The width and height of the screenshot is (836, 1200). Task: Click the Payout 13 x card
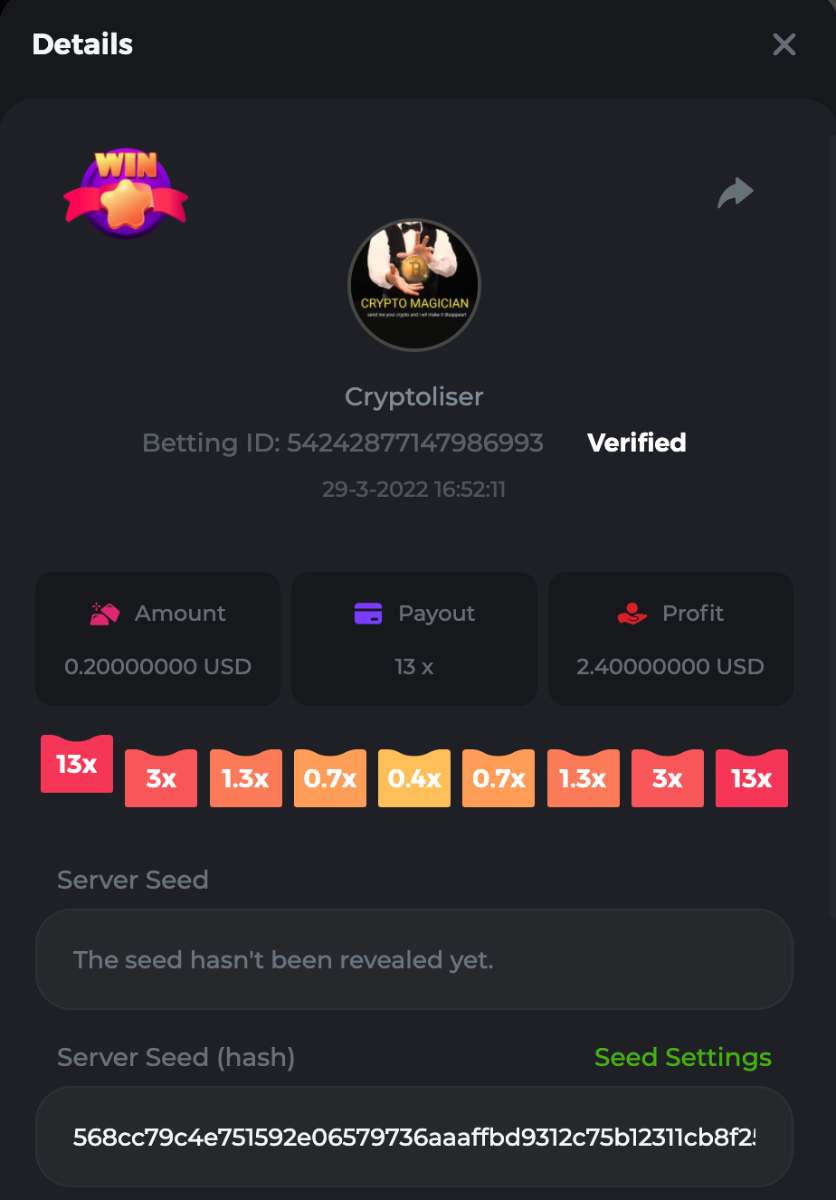(x=414, y=639)
